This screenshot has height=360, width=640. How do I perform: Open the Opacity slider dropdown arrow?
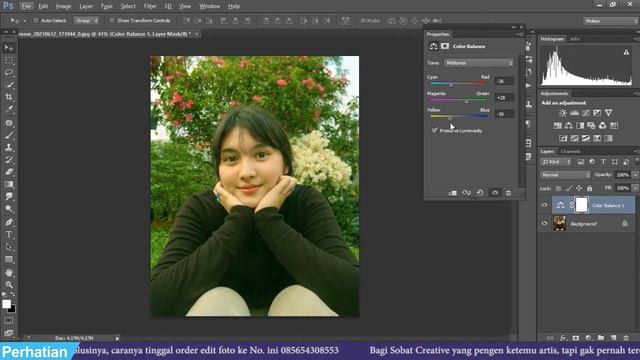coord(635,175)
